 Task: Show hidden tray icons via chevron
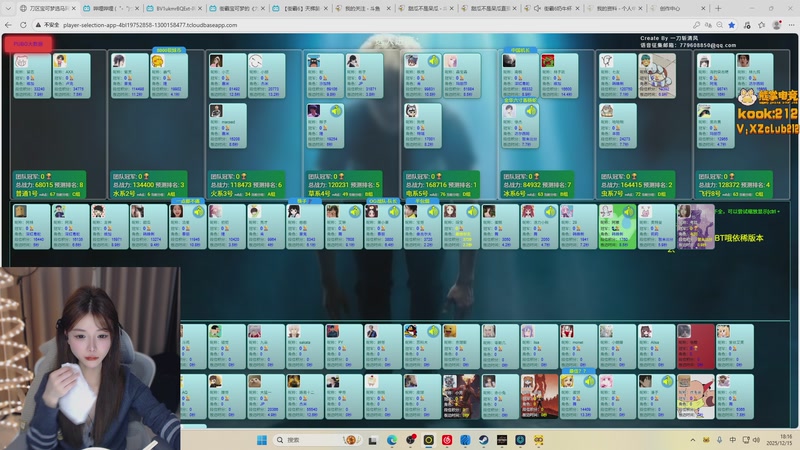[692, 440]
